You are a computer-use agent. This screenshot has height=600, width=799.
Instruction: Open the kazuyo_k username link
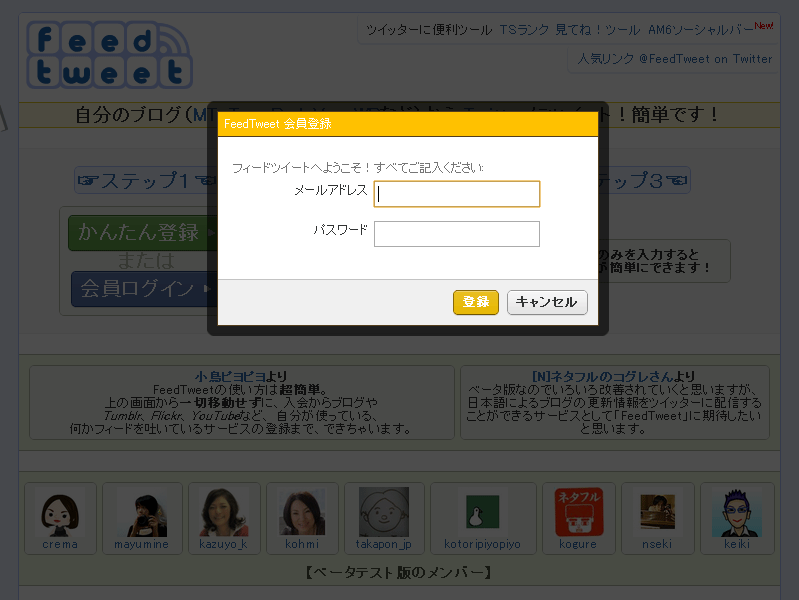224,544
